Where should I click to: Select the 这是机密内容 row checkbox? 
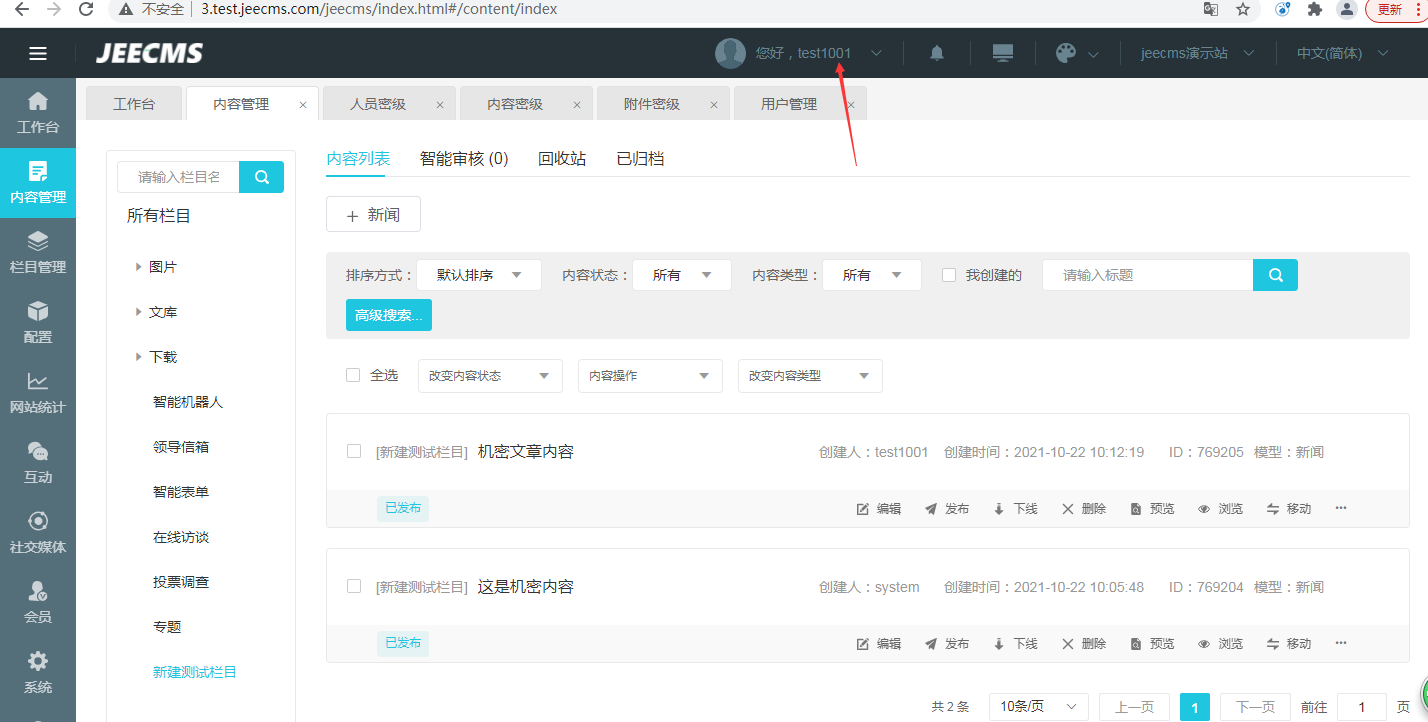tap(354, 586)
